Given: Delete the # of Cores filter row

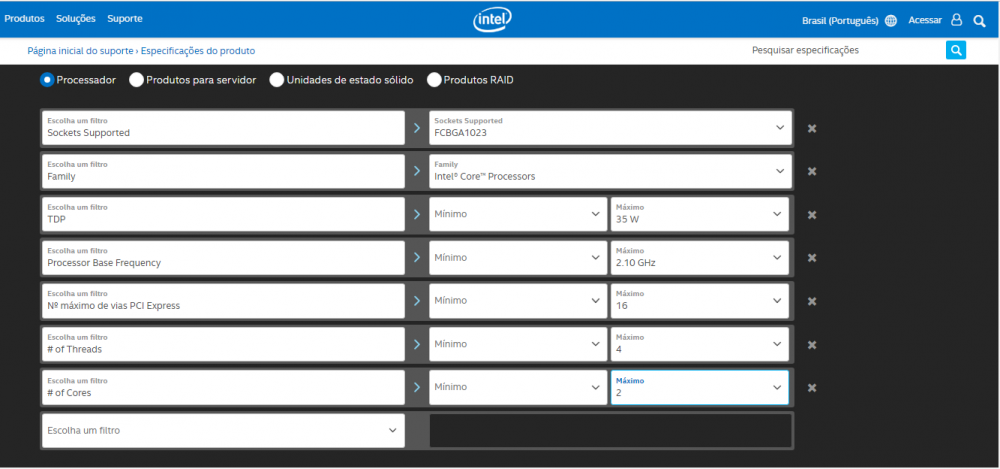Looking at the screenshot, I should pos(812,388).
